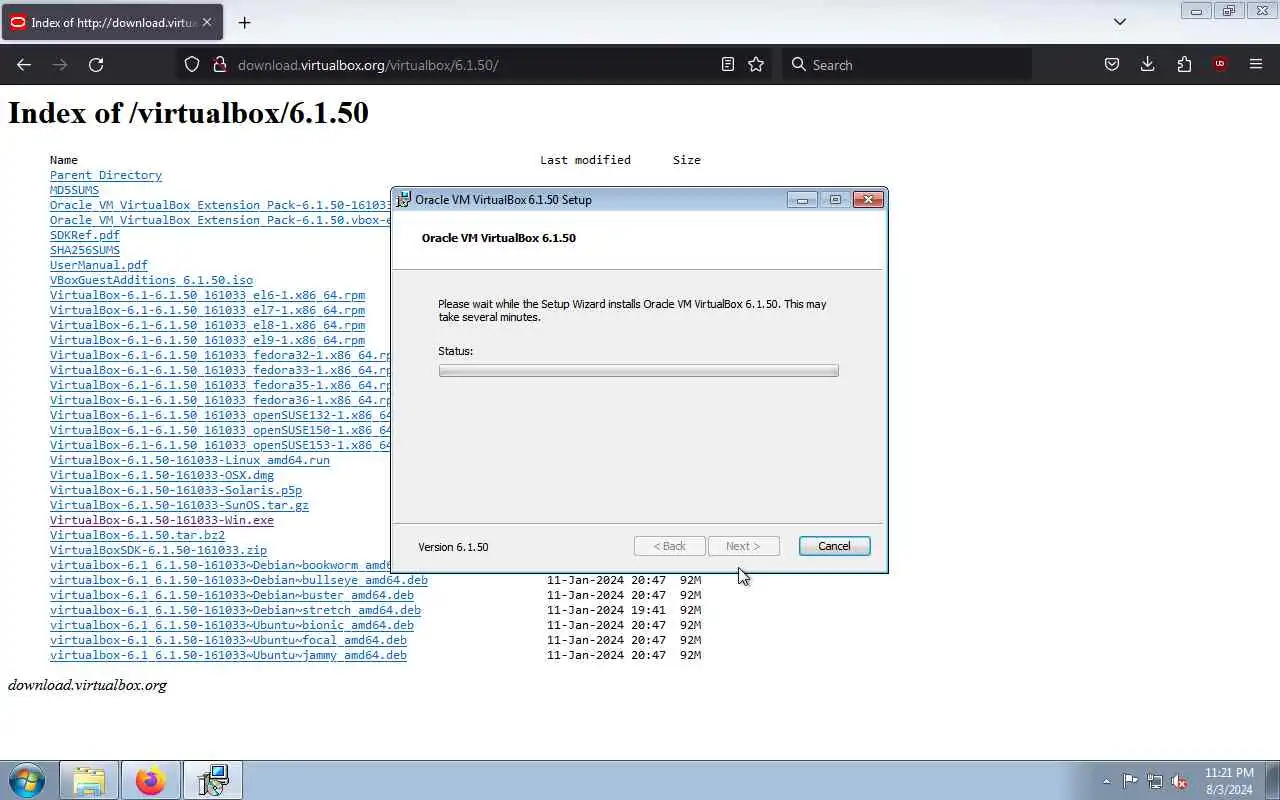This screenshot has width=1280, height=800.
Task: Bookmark this page with the star icon
Action: point(756,64)
